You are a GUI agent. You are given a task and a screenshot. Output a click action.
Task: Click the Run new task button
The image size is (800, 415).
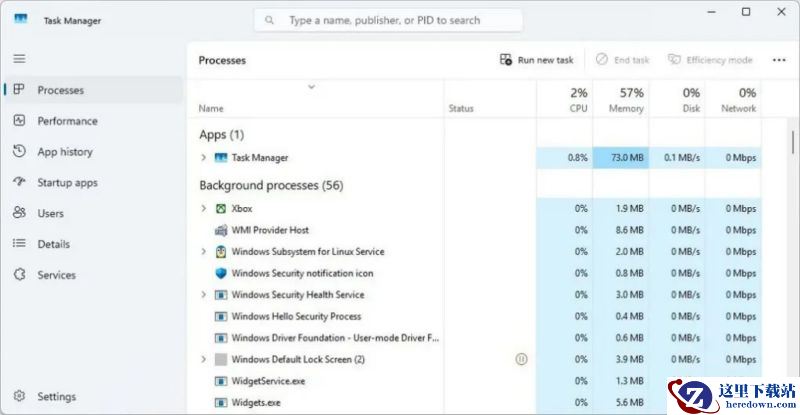(536, 60)
